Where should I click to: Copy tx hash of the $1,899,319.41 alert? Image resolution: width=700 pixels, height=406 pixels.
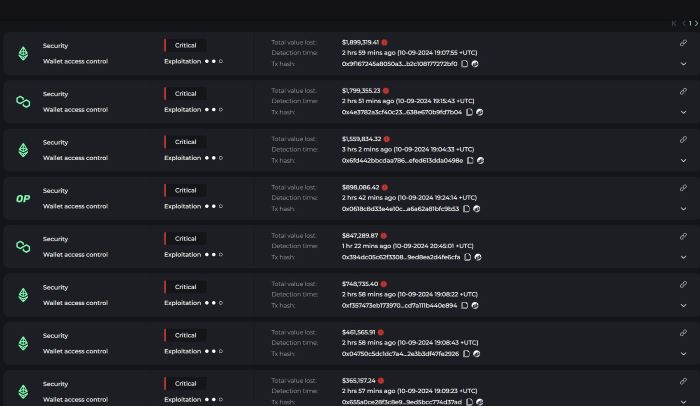click(466, 64)
